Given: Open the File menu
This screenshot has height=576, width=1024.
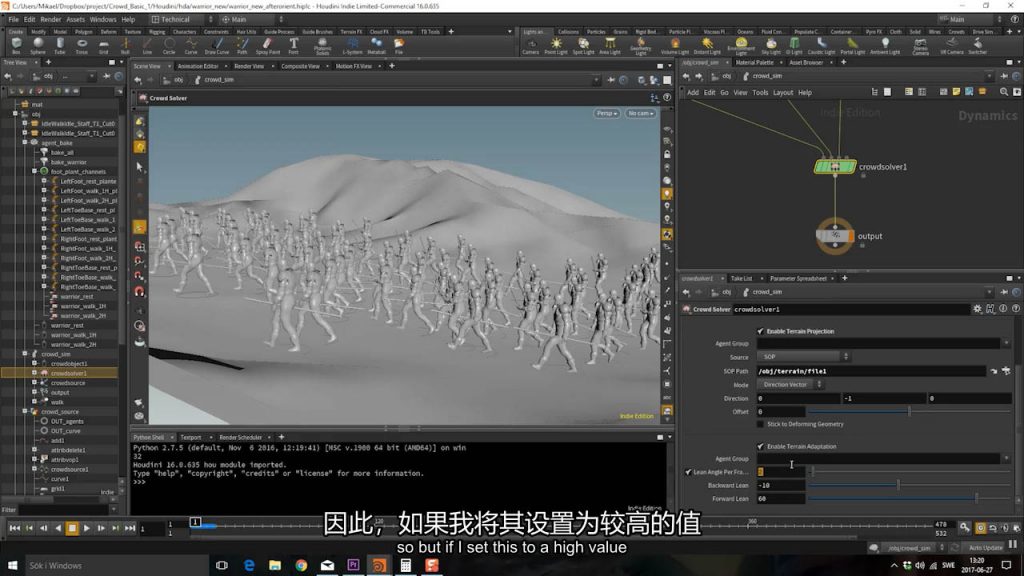Looking at the screenshot, I should 14,20.
